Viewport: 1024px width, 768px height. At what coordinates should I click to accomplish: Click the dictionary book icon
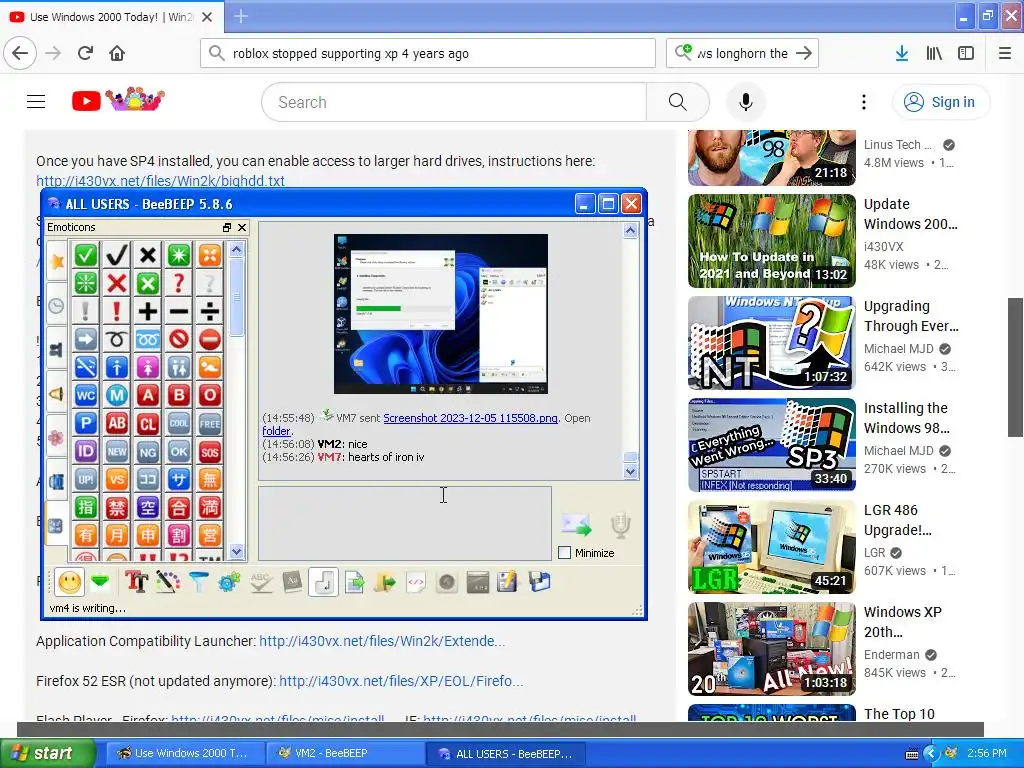point(292,582)
